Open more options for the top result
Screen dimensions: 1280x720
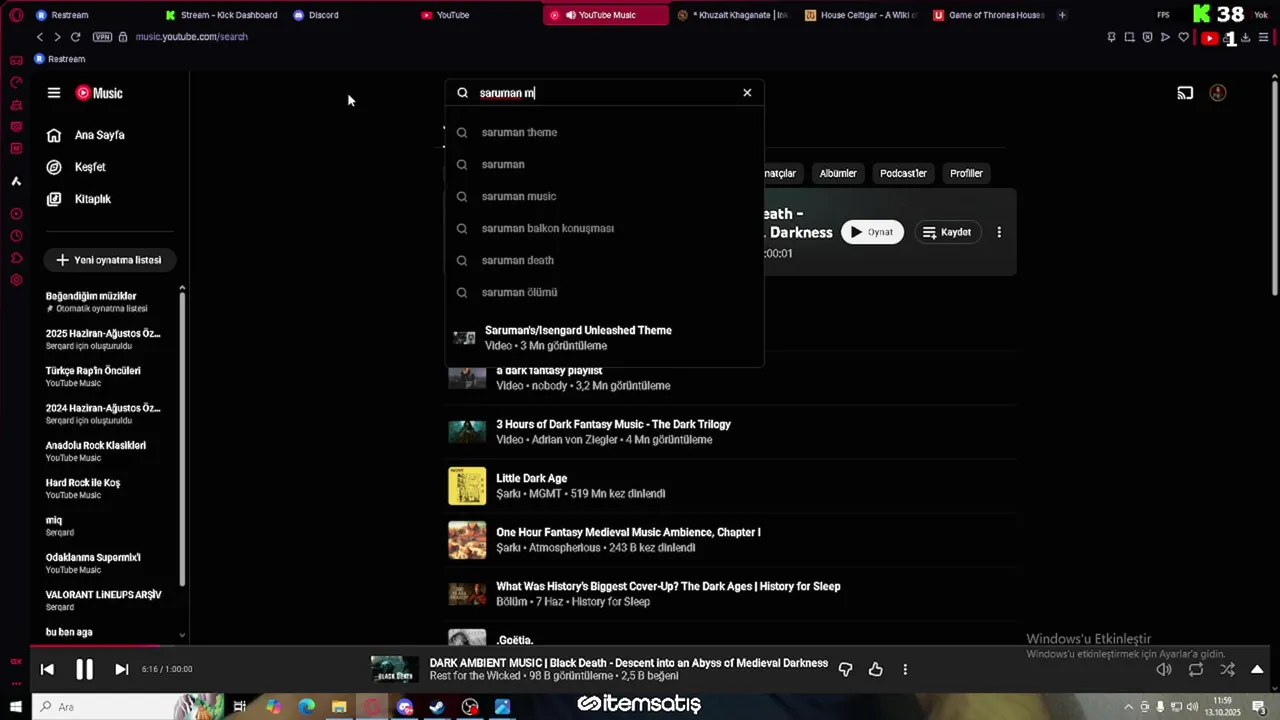[x=999, y=232]
